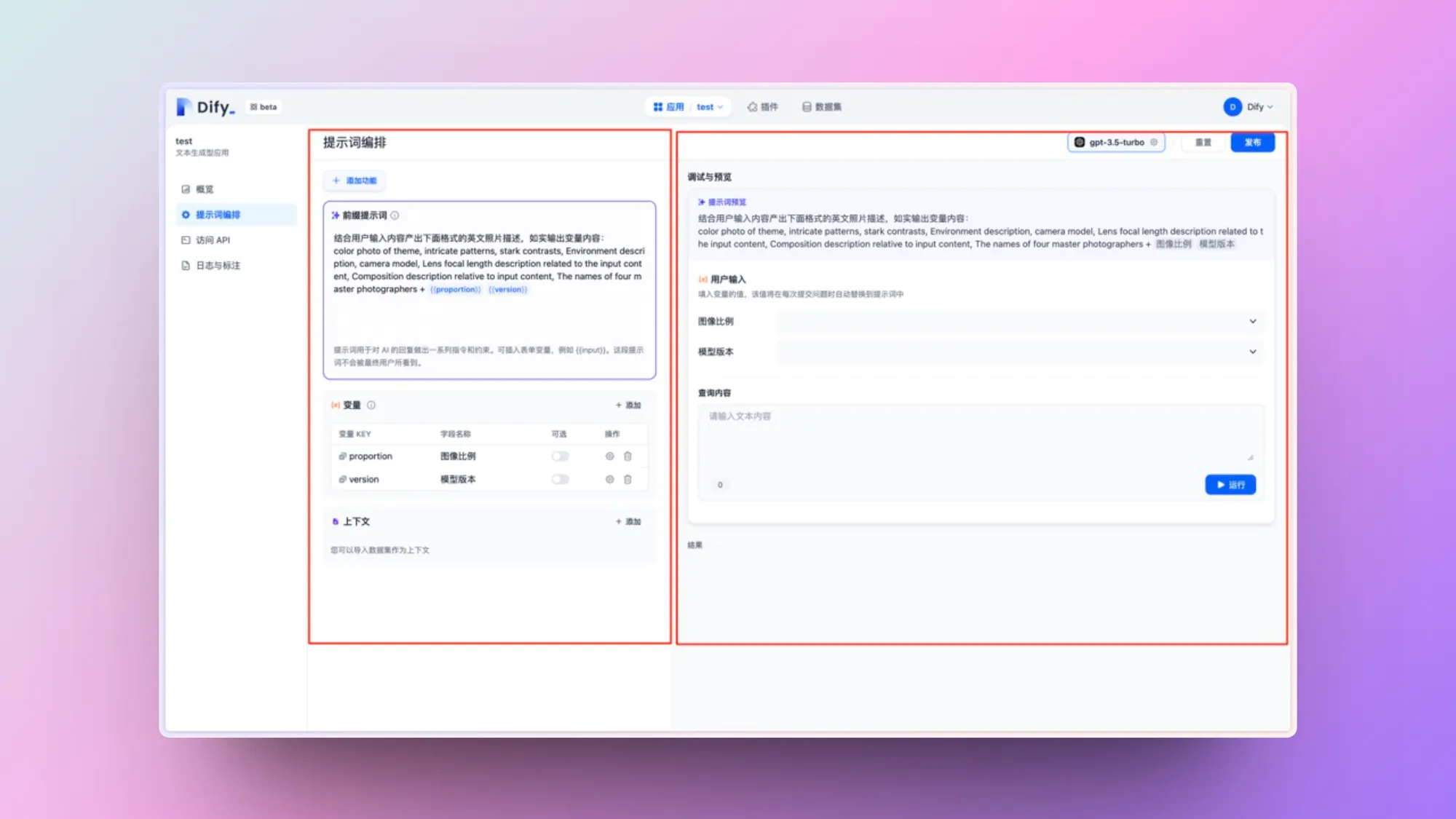Go to 日志与标注 in sidebar
The image size is (1456, 819).
click(218, 266)
